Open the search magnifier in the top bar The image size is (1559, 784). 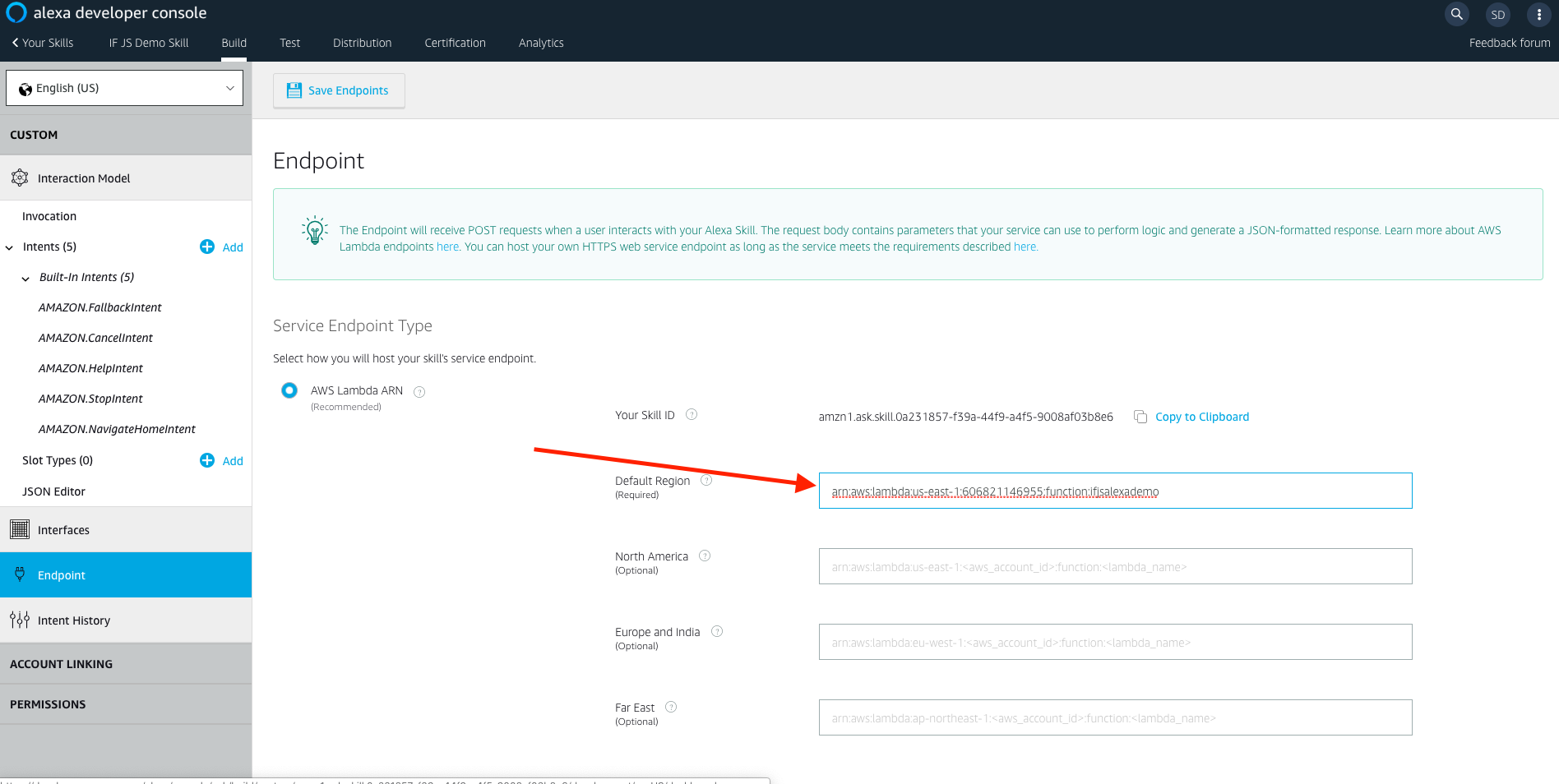(x=1456, y=14)
